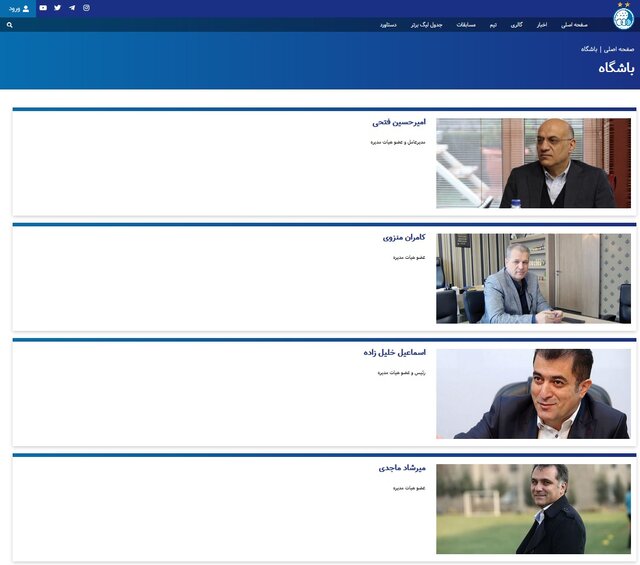The height and width of the screenshot is (565, 640).
Task: Open the Telegram channel icon
Action: pos(72,8)
